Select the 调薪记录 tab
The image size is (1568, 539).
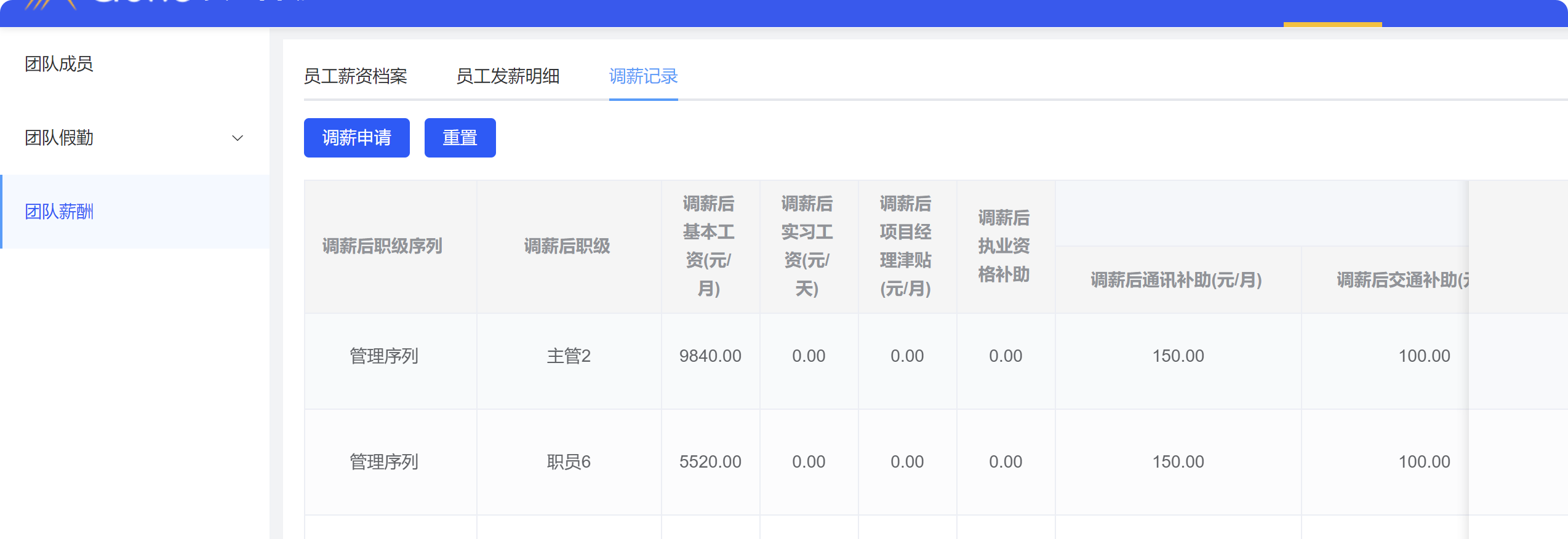point(643,76)
